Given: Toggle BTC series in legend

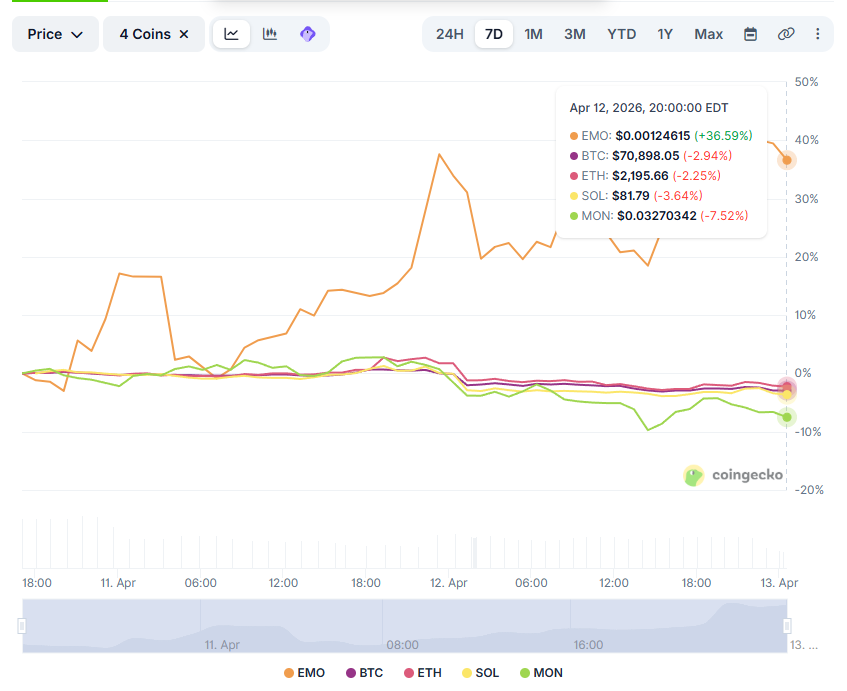Looking at the screenshot, I should [364, 673].
